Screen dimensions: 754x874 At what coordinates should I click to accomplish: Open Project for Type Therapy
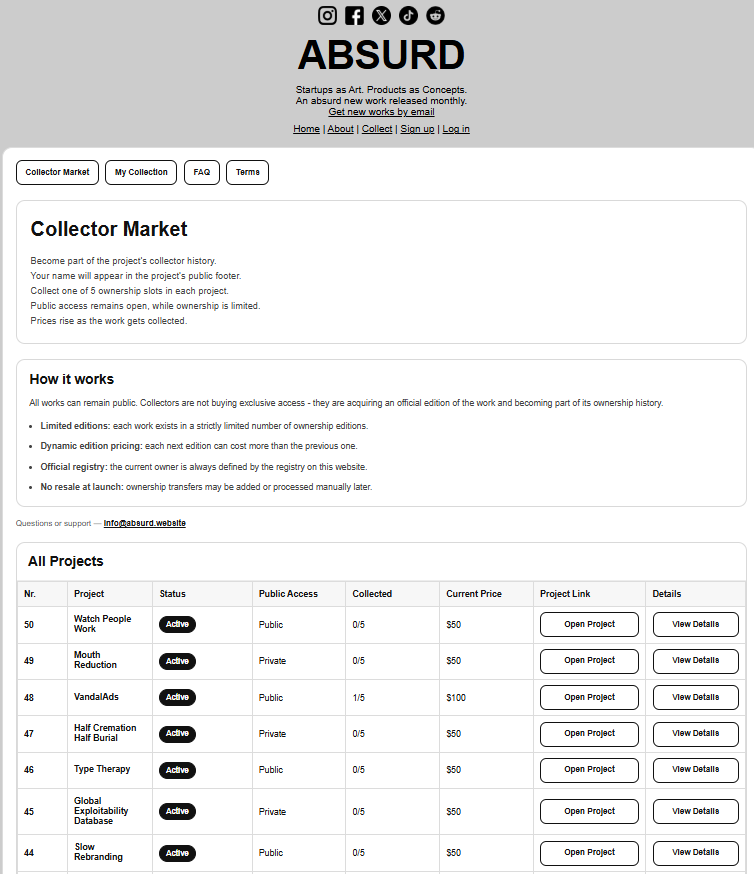point(589,770)
